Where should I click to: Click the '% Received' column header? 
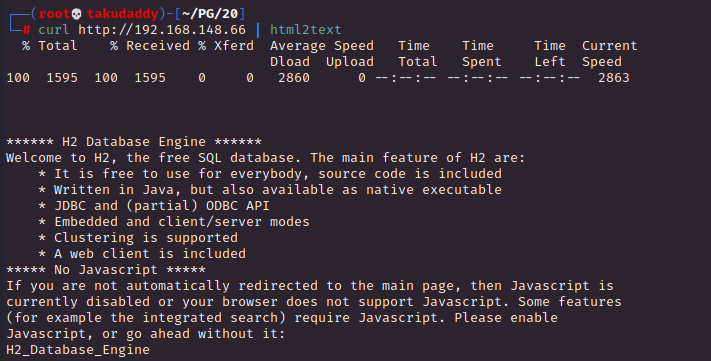(x=150, y=46)
